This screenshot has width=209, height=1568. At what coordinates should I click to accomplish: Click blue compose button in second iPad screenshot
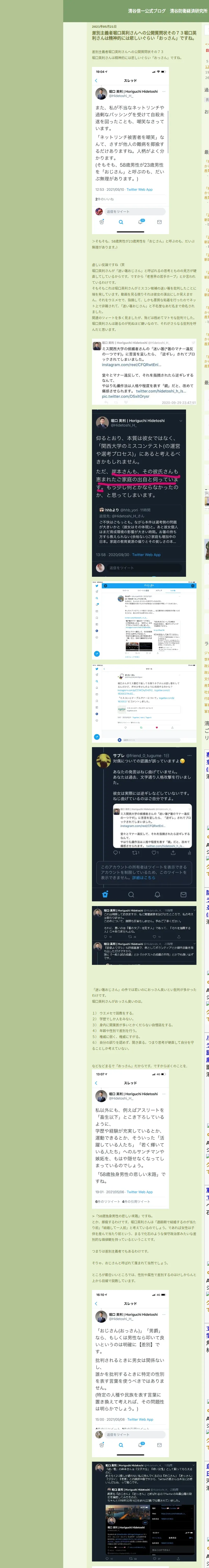pos(96,737)
